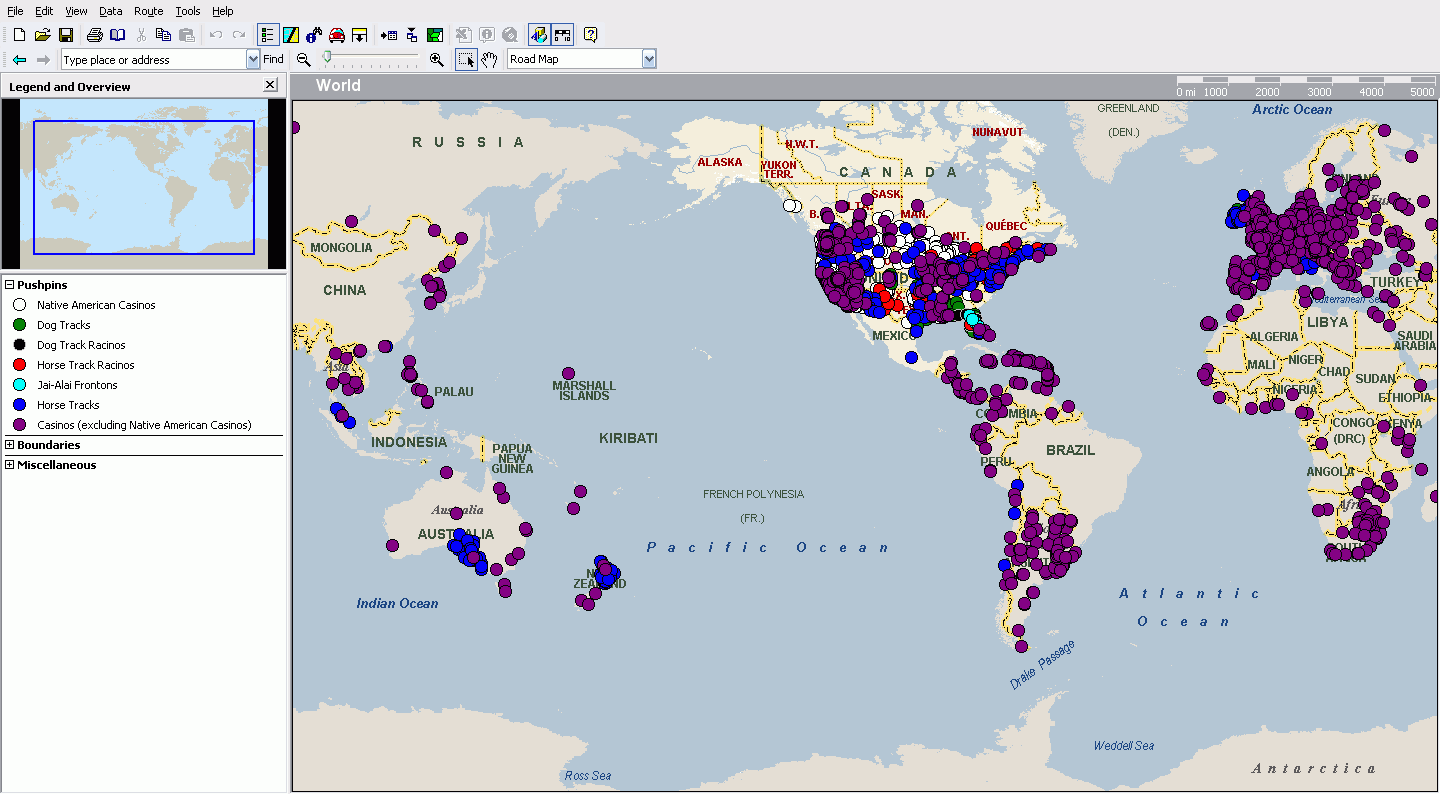Viewport: 1440px width, 794px height.
Task: Toggle the Drawing toolbar button
Action: point(290,35)
